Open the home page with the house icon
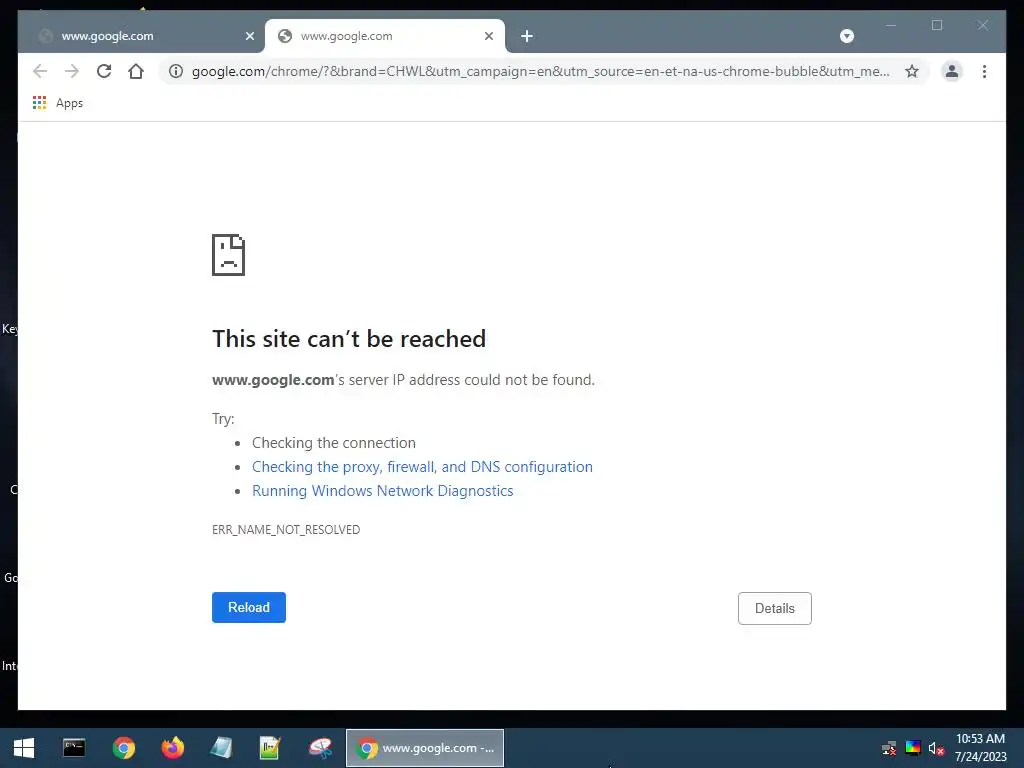This screenshot has width=1024, height=768. point(136,71)
